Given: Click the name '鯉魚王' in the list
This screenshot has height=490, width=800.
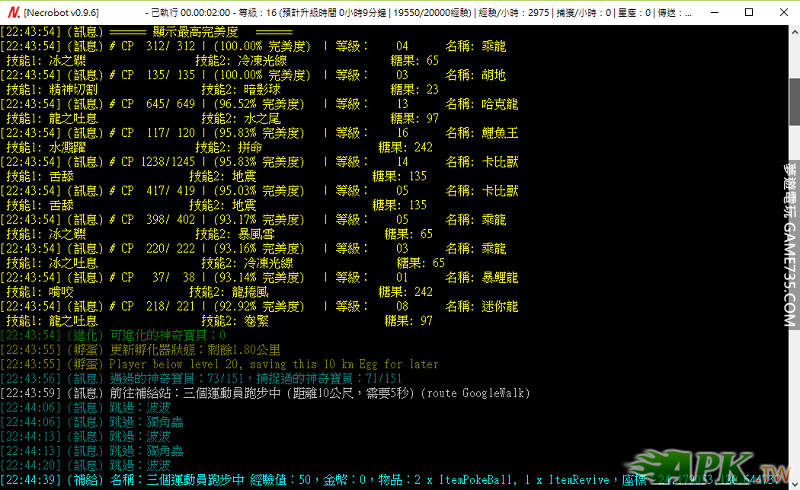Looking at the screenshot, I should tap(500, 133).
